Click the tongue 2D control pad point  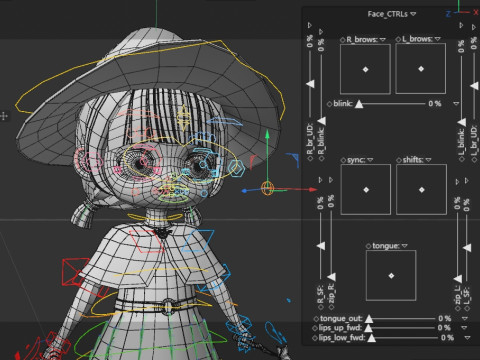(x=391, y=276)
